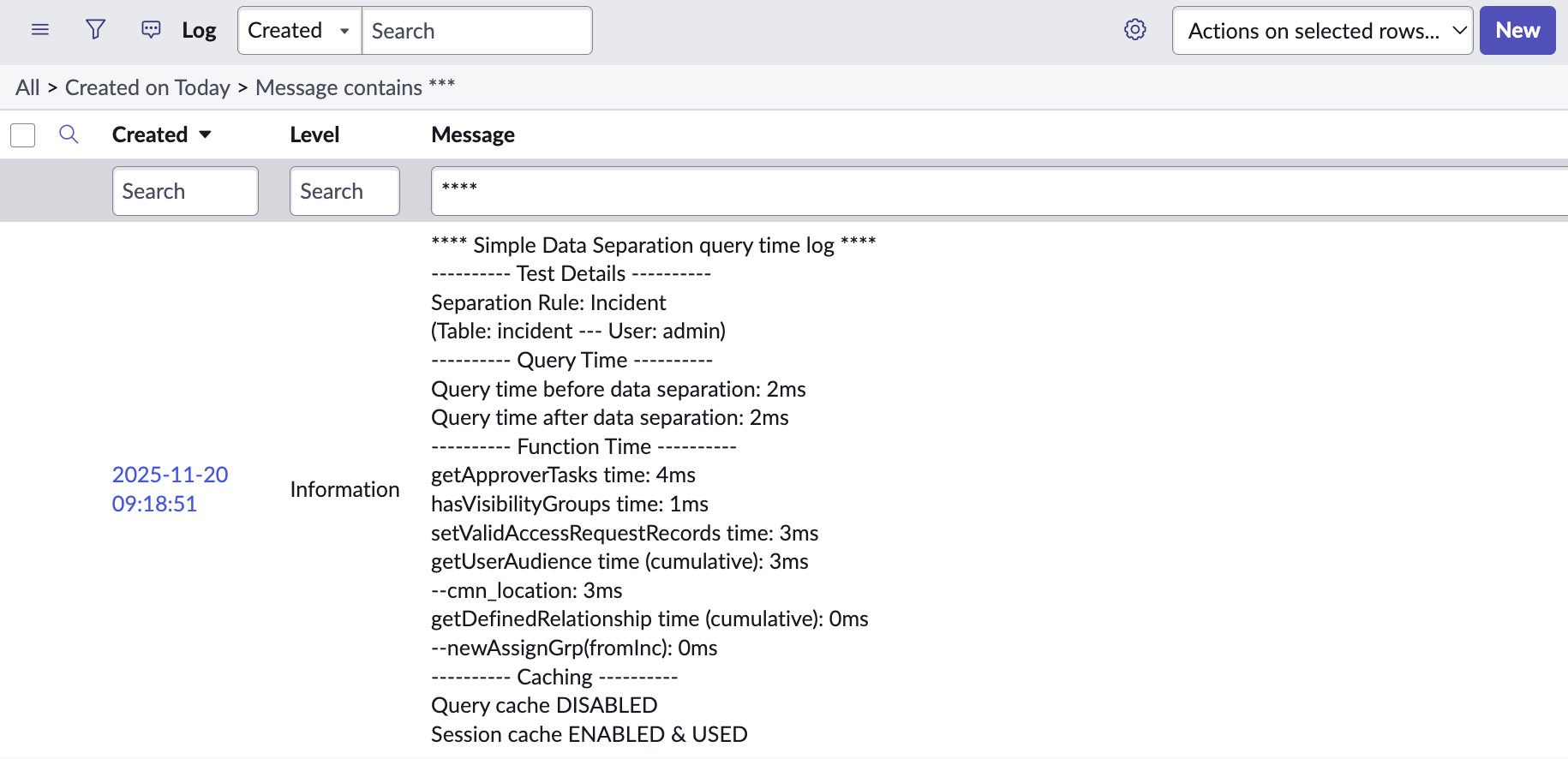
Task: Sort by the Level column header
Action: point(314,134)
